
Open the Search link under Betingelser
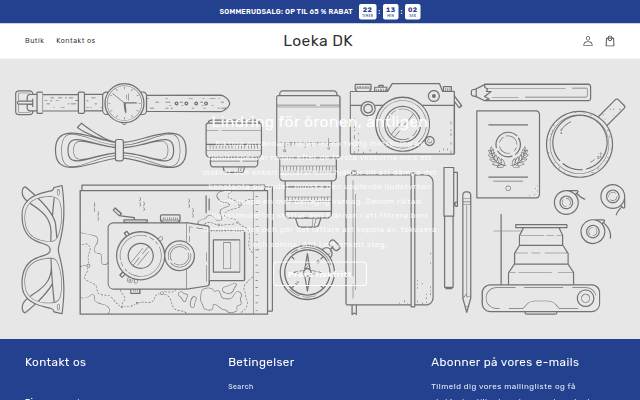(x=240, y=387)
